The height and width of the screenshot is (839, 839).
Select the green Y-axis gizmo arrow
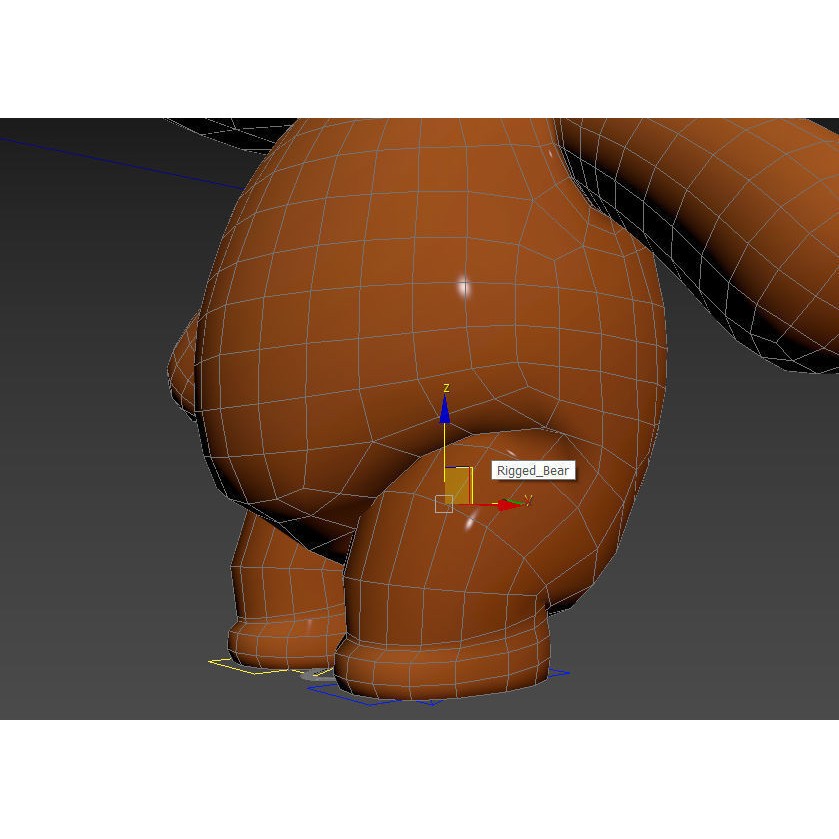click(x=512, y=499)
